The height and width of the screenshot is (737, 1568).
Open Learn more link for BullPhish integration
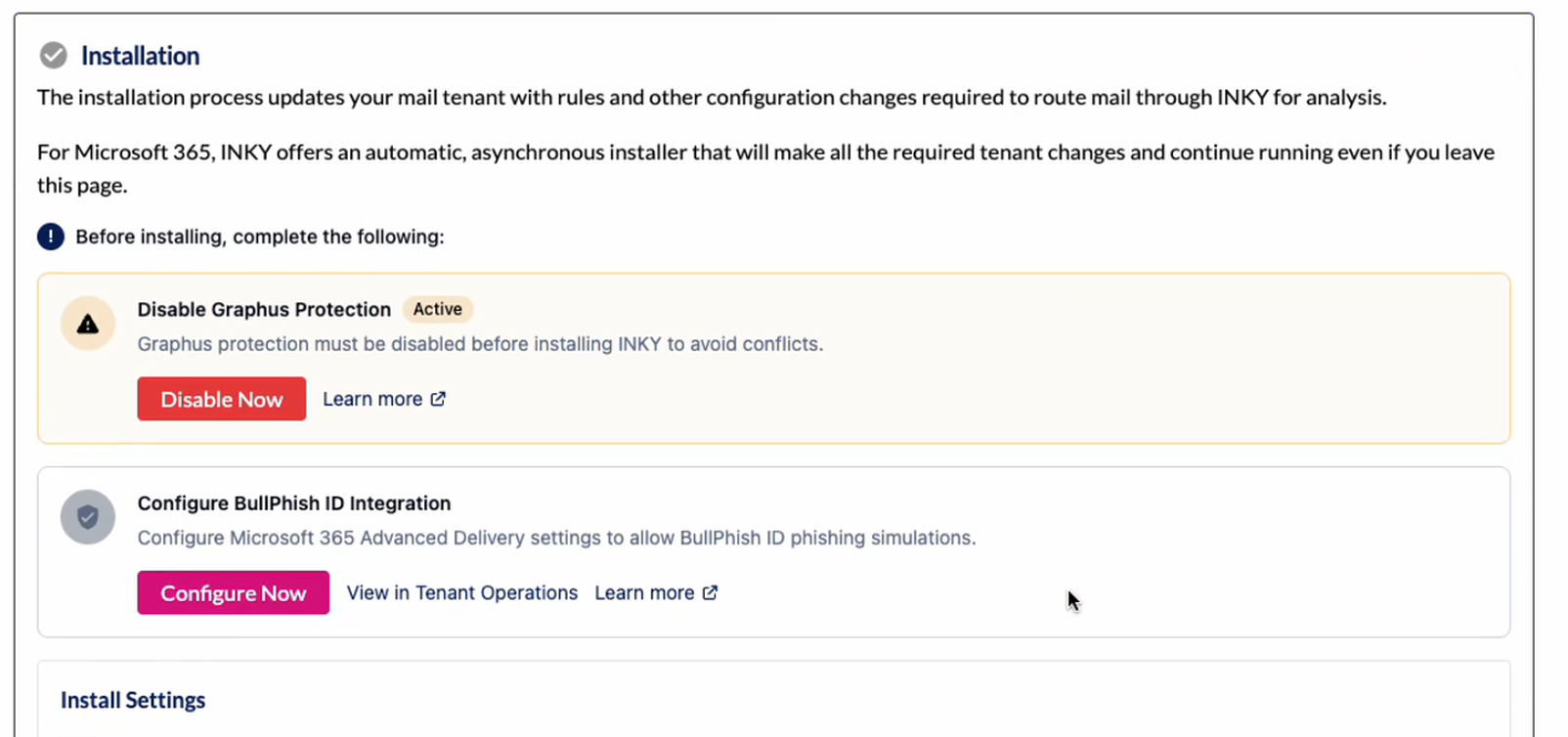click(x=644, y=592)
